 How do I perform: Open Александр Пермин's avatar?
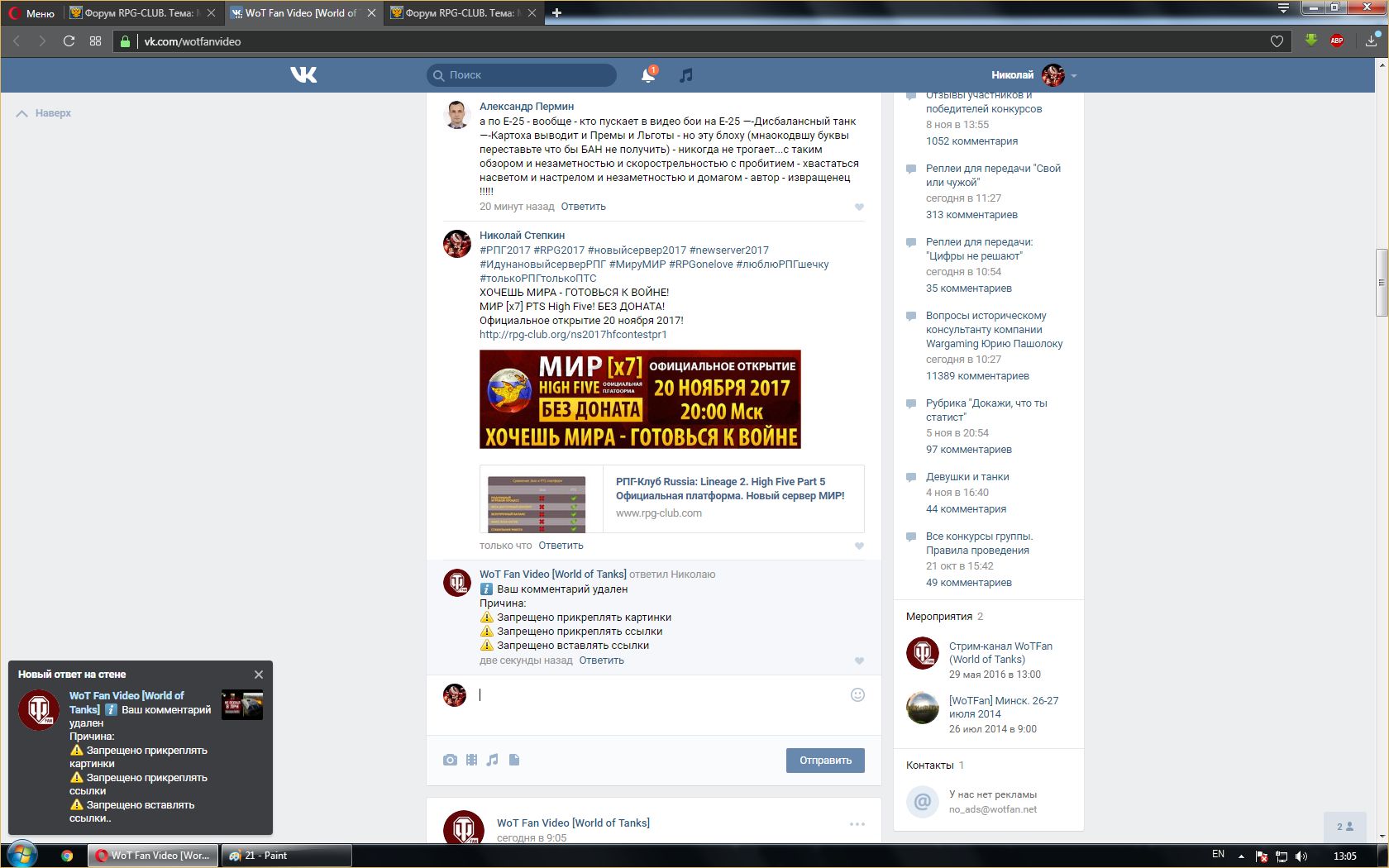coord(457,115)
